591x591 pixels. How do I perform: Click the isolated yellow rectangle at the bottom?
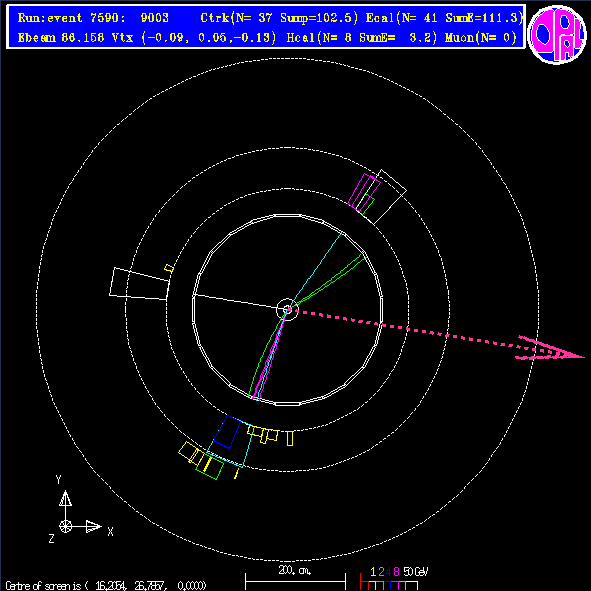(x=290, y=438)
